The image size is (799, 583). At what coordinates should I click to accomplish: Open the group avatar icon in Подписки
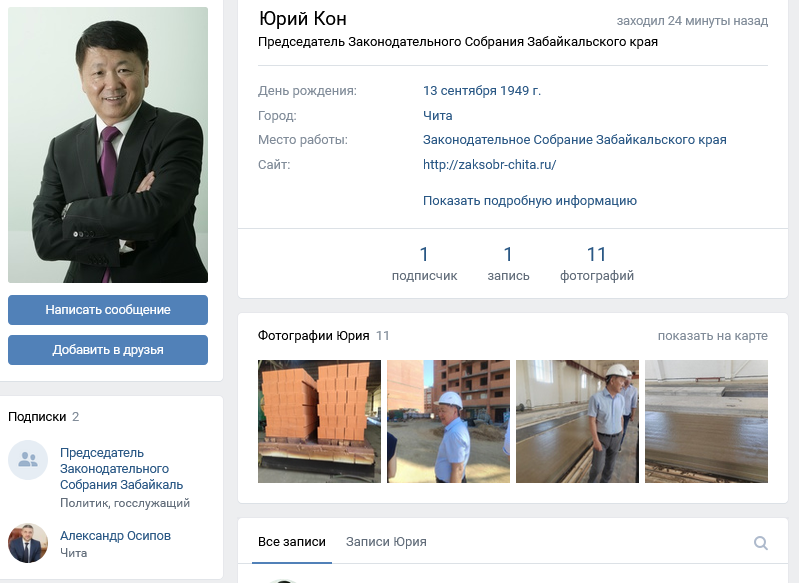[x=28, y=460]
